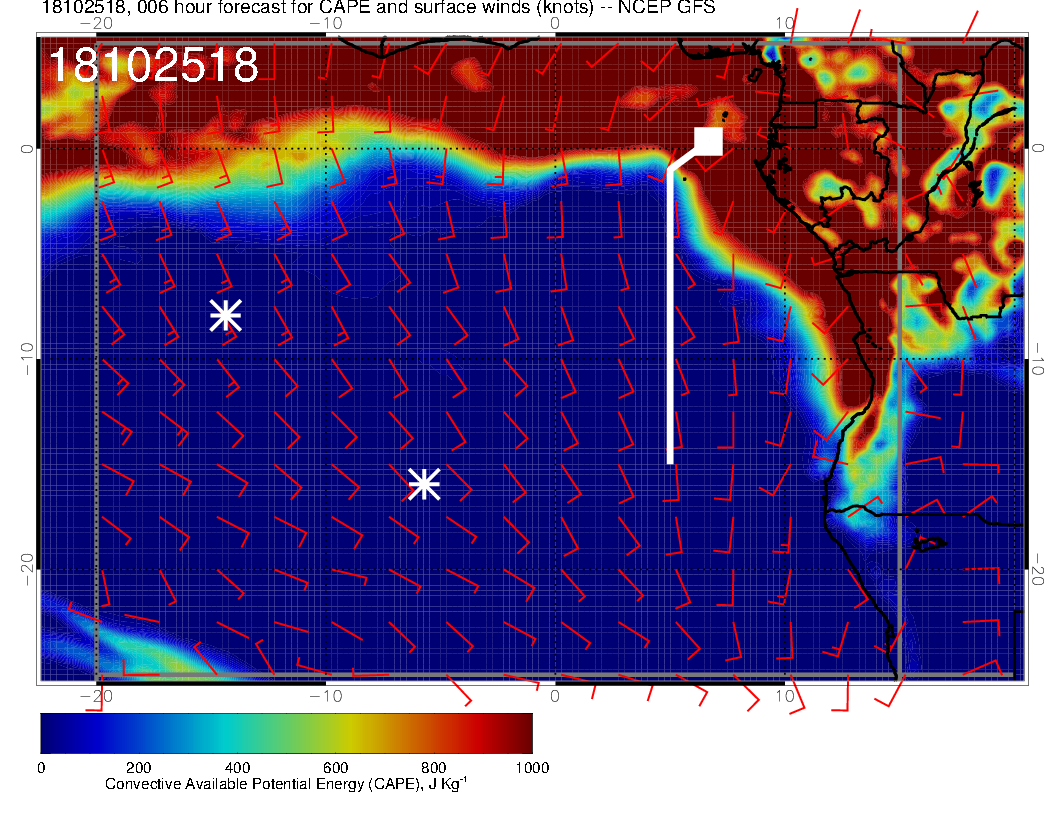This screenshot has width=1056, height=816.
Task: Click the colorbar tick label 200
Action: [138, 767]
